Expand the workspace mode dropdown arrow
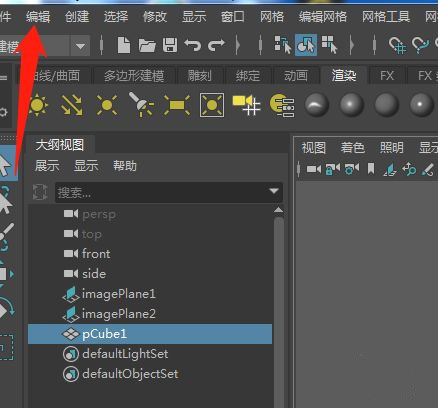The width and height of the screenshot is (438, 408). (x=80, y=46)
